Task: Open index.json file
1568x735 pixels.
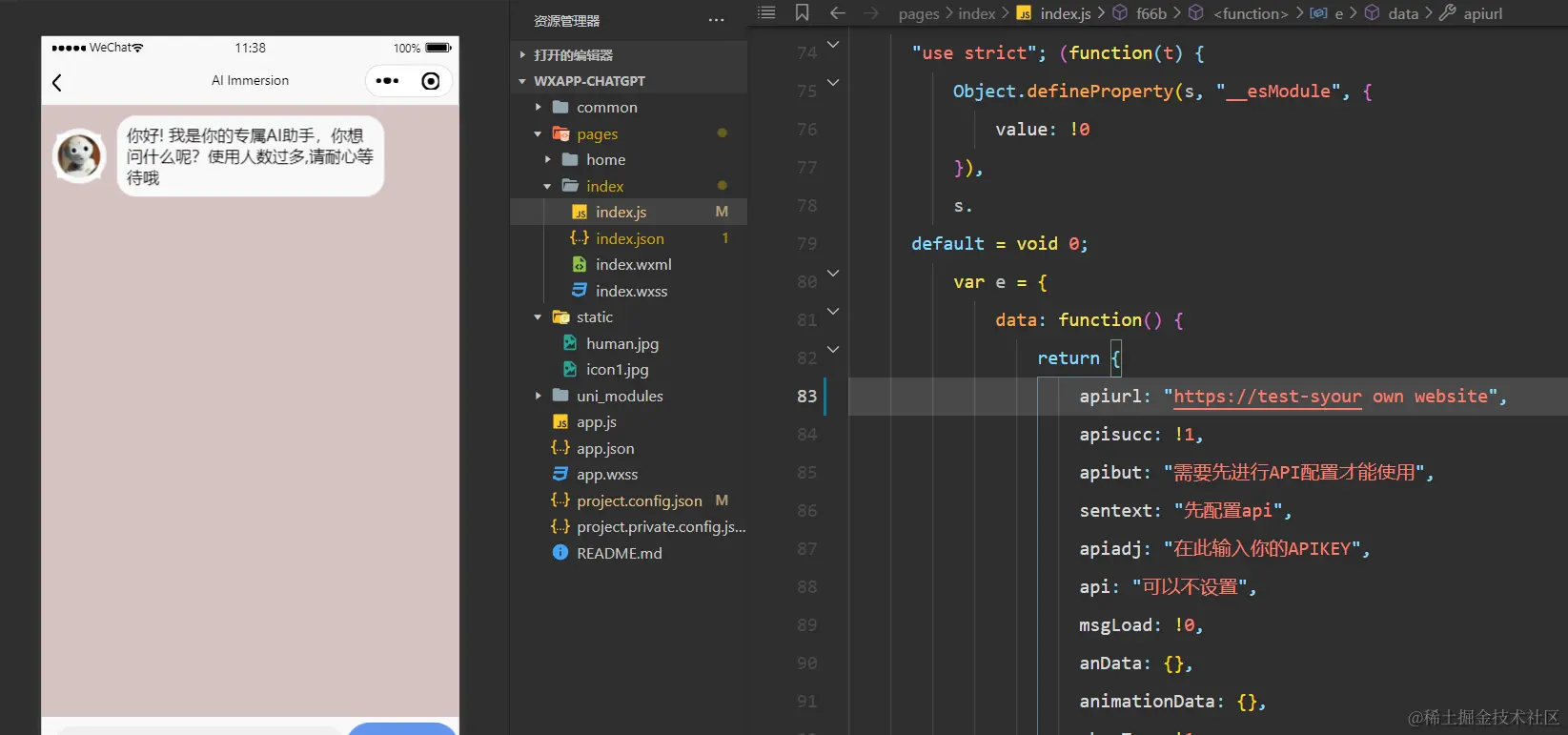Action: [x=628, y=238]
